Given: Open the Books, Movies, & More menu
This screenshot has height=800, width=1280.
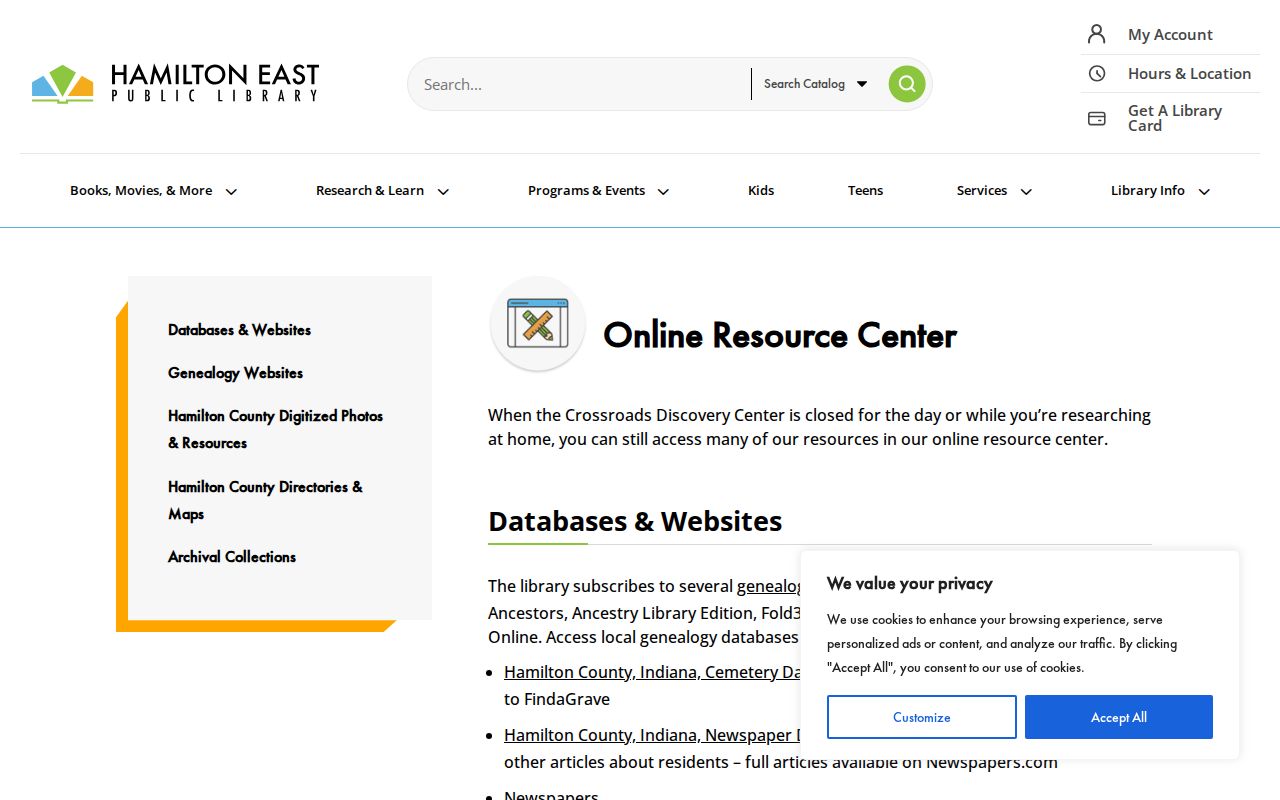Looking at the screenshot, I should coord(141,190).
